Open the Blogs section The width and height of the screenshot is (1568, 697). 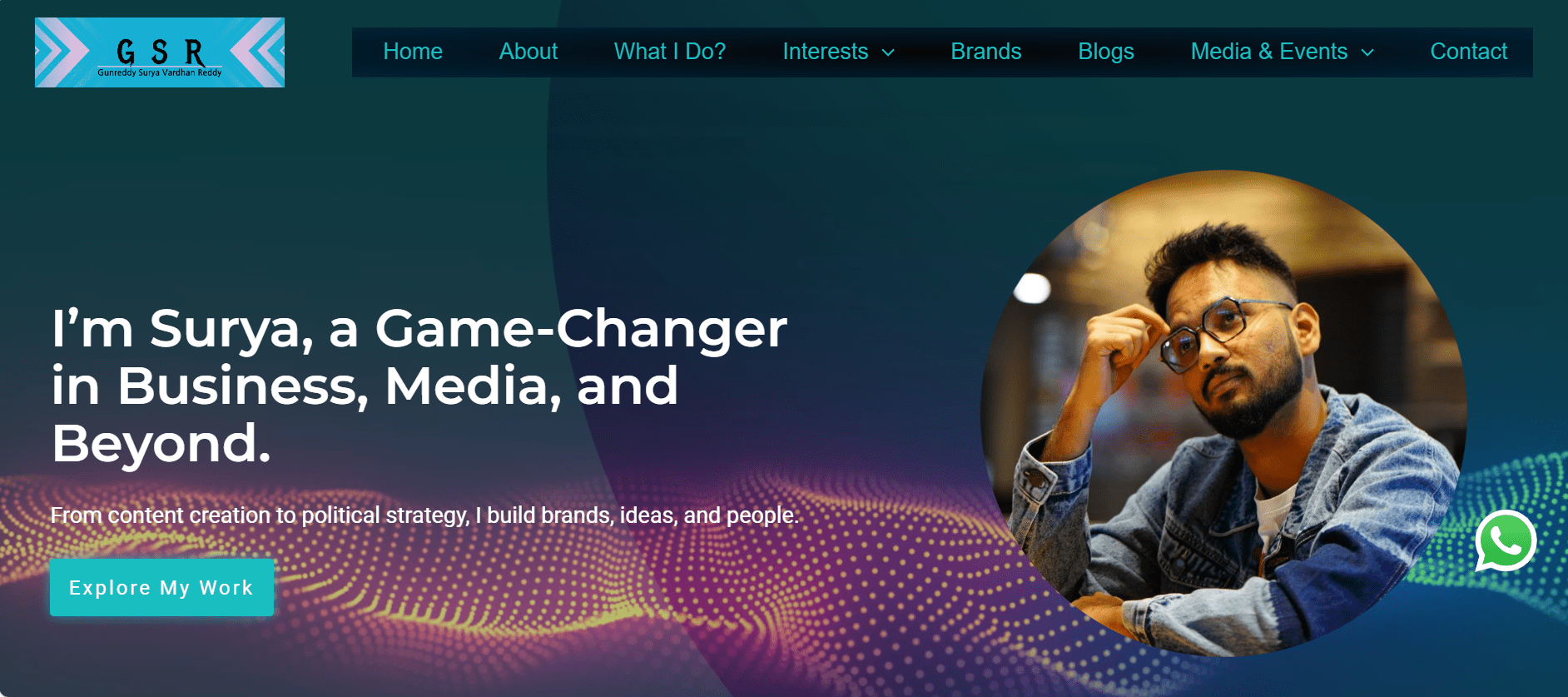click(1106, 52)
